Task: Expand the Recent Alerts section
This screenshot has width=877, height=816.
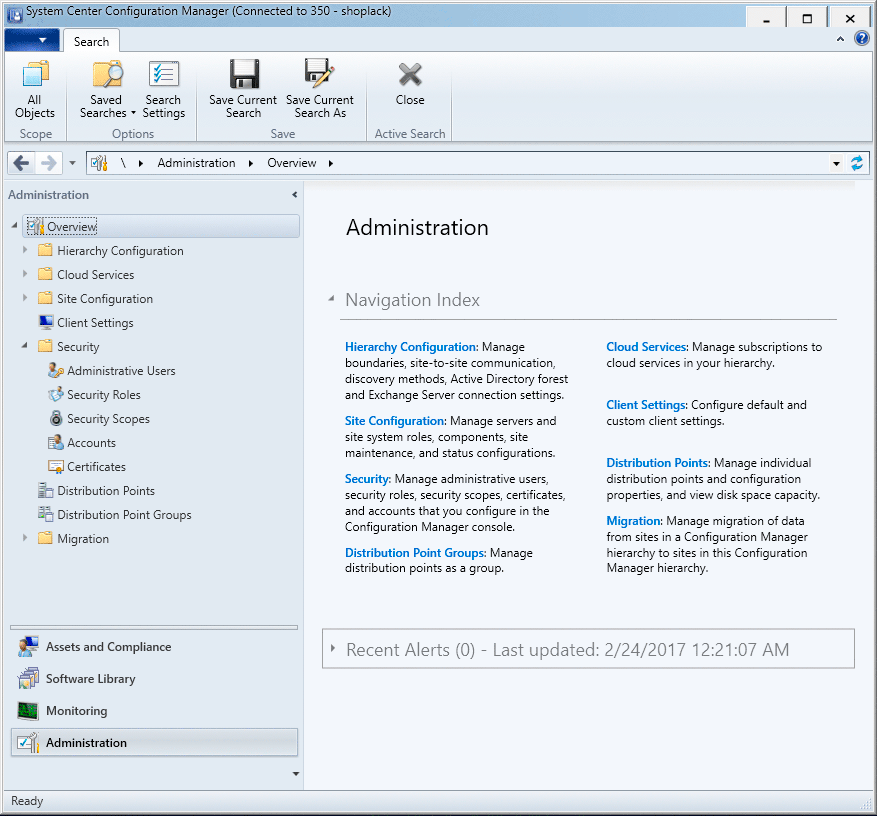Action: (x=333, y=648)
